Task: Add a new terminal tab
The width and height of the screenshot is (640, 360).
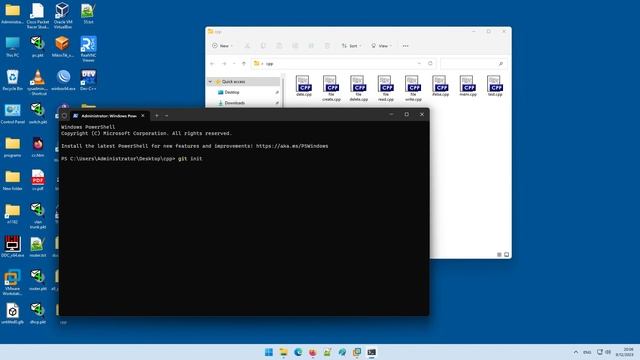Action: tap(157, 116)
